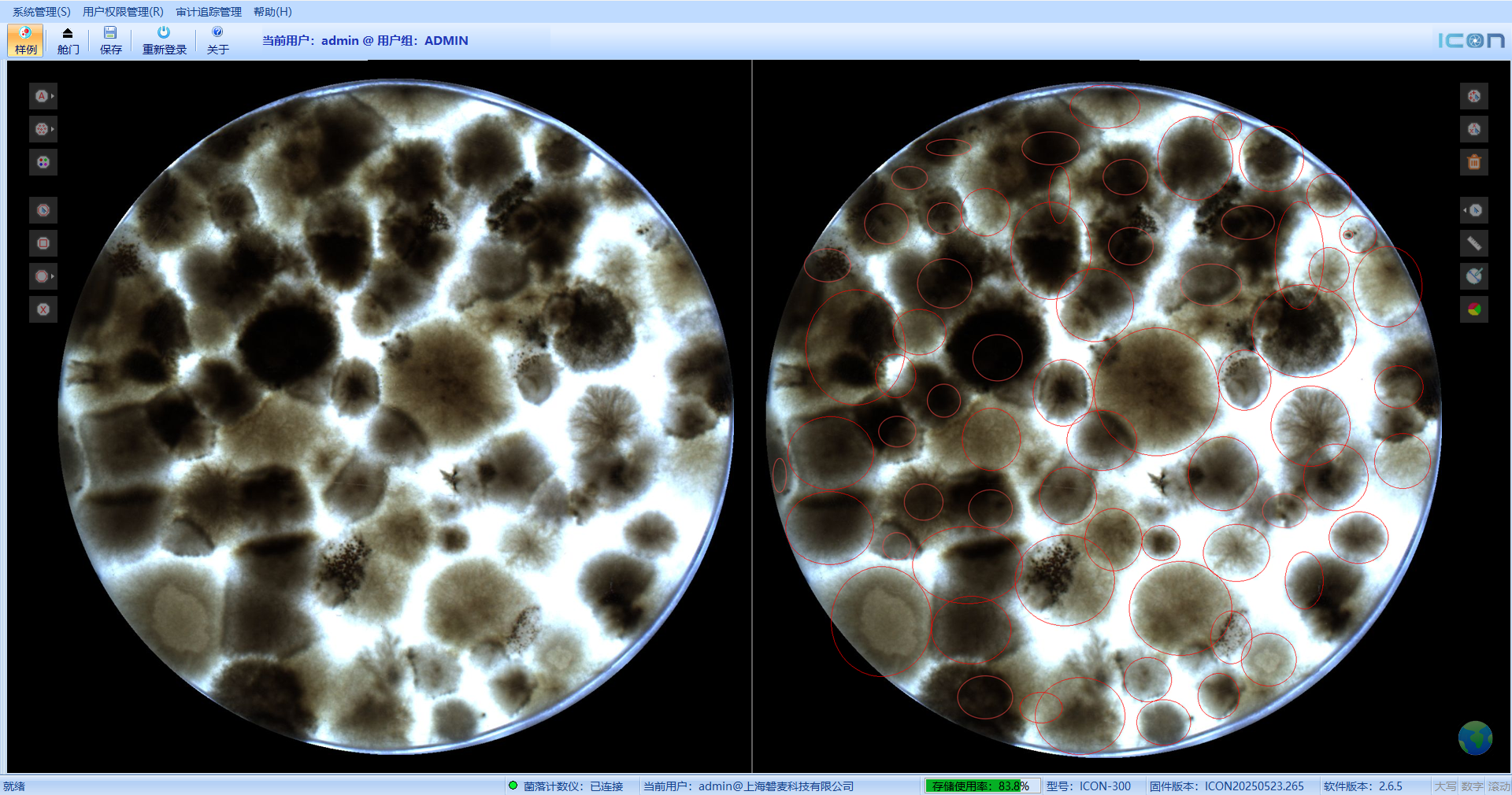Open the 系统管理(S) menu
This screenshot has height=795, width=1512.
41,12
